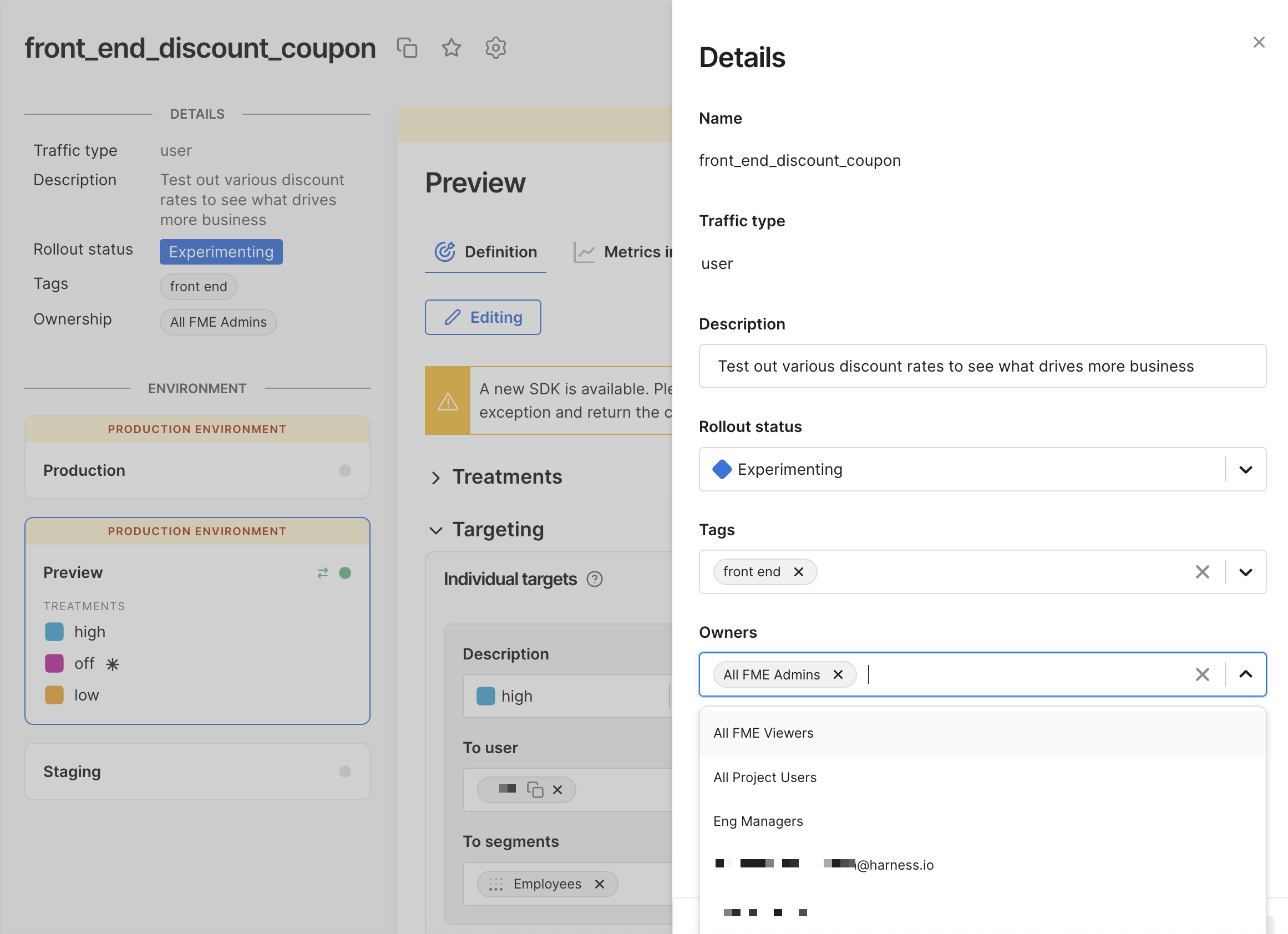Select All FME Viewers owner option
Viewport: 1288px width, 934px height.
763,733
